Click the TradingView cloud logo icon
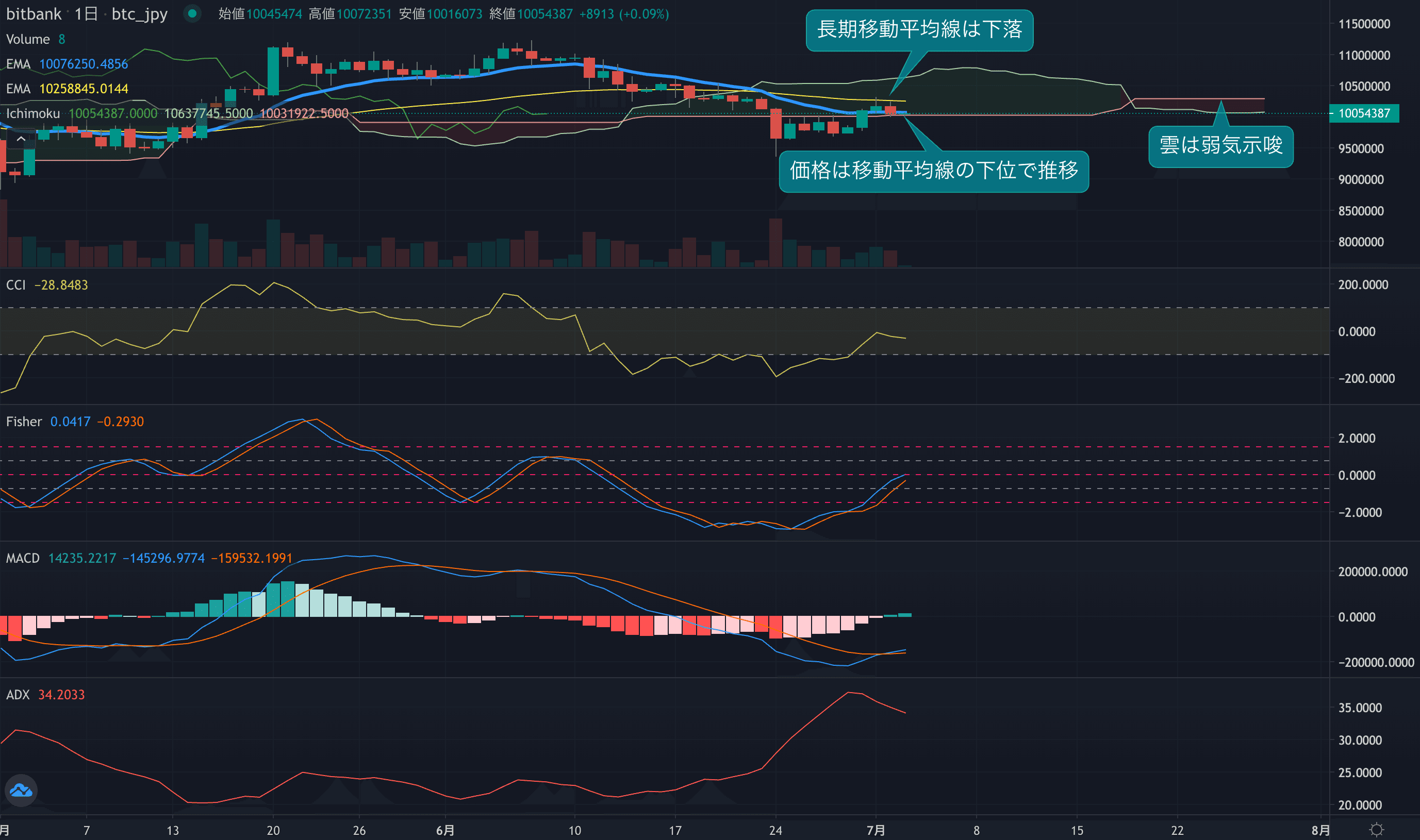 [x=21, y=790]
